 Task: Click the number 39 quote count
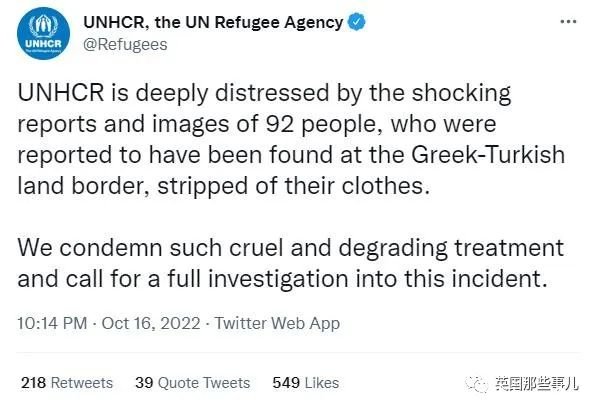144,383
